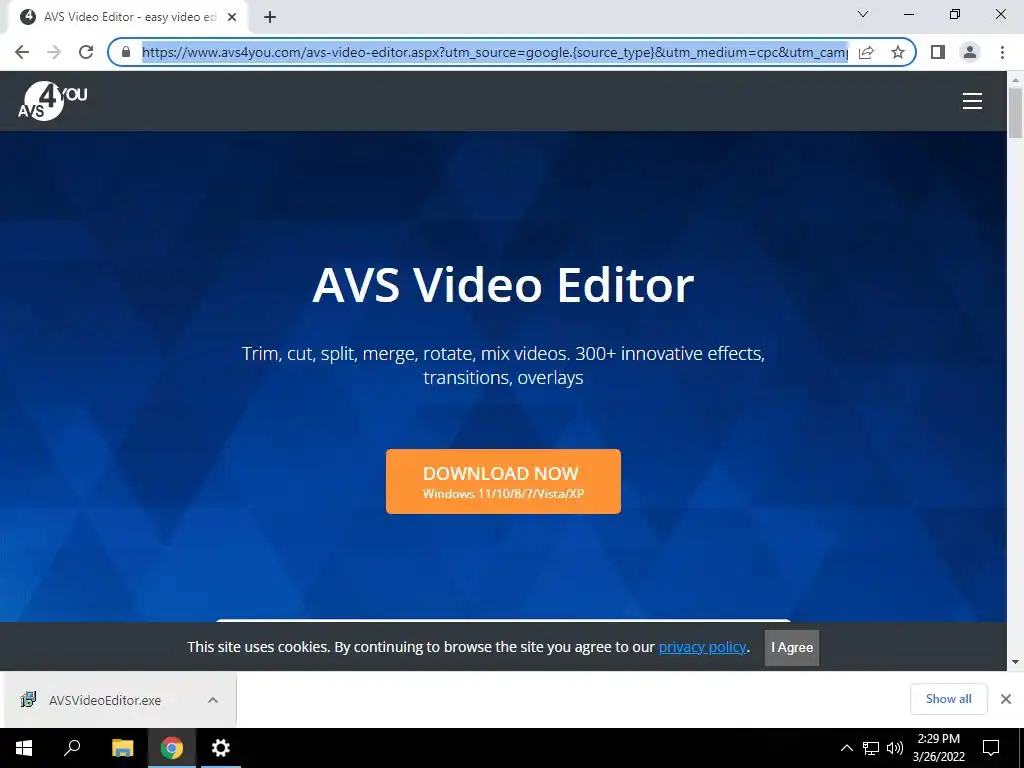Open Windows taskbar search
This screenshot has height=768, width=1024.
pos(72,748)
